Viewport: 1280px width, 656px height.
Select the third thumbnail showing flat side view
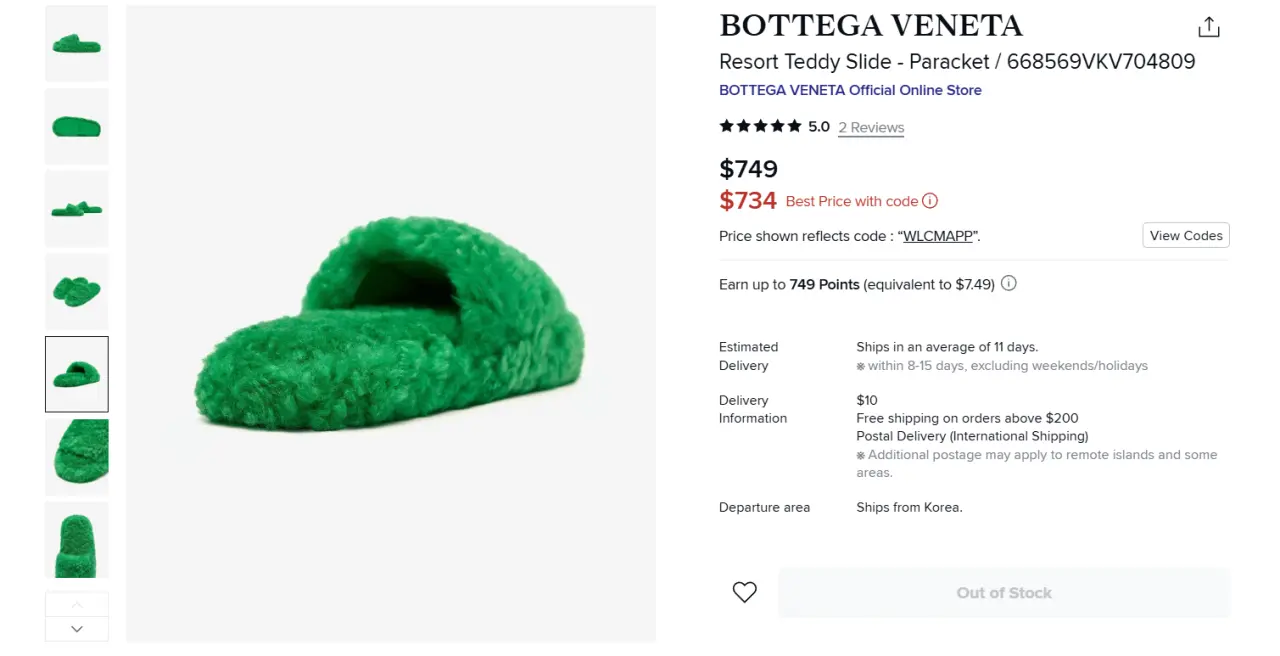tap(77, 209)
